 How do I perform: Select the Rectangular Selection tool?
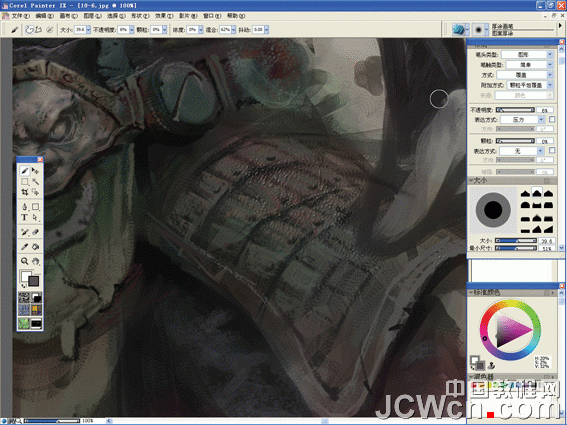coord(24,182)
